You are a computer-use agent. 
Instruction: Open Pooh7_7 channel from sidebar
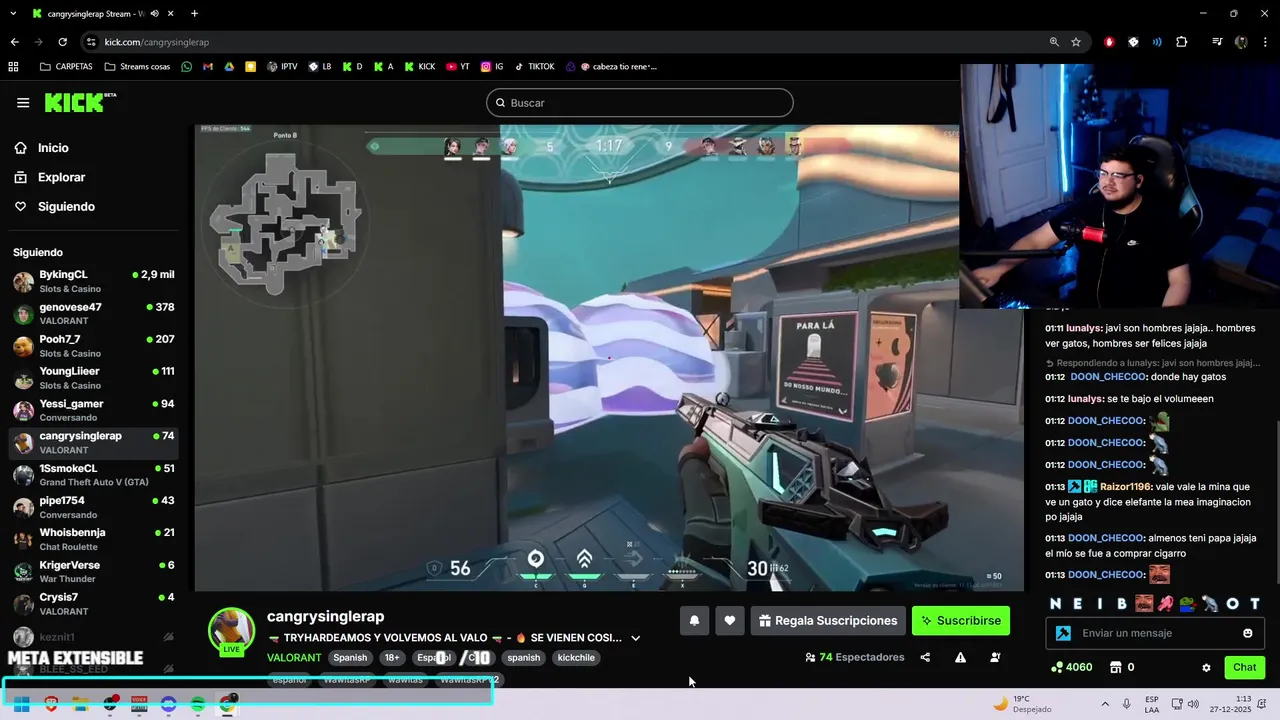coord(94,346)
